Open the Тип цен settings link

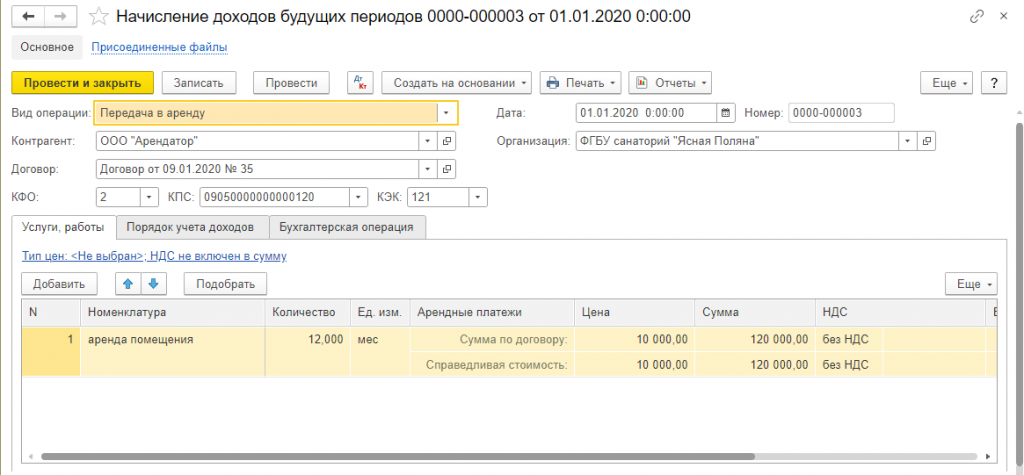(x=154, y=256)
